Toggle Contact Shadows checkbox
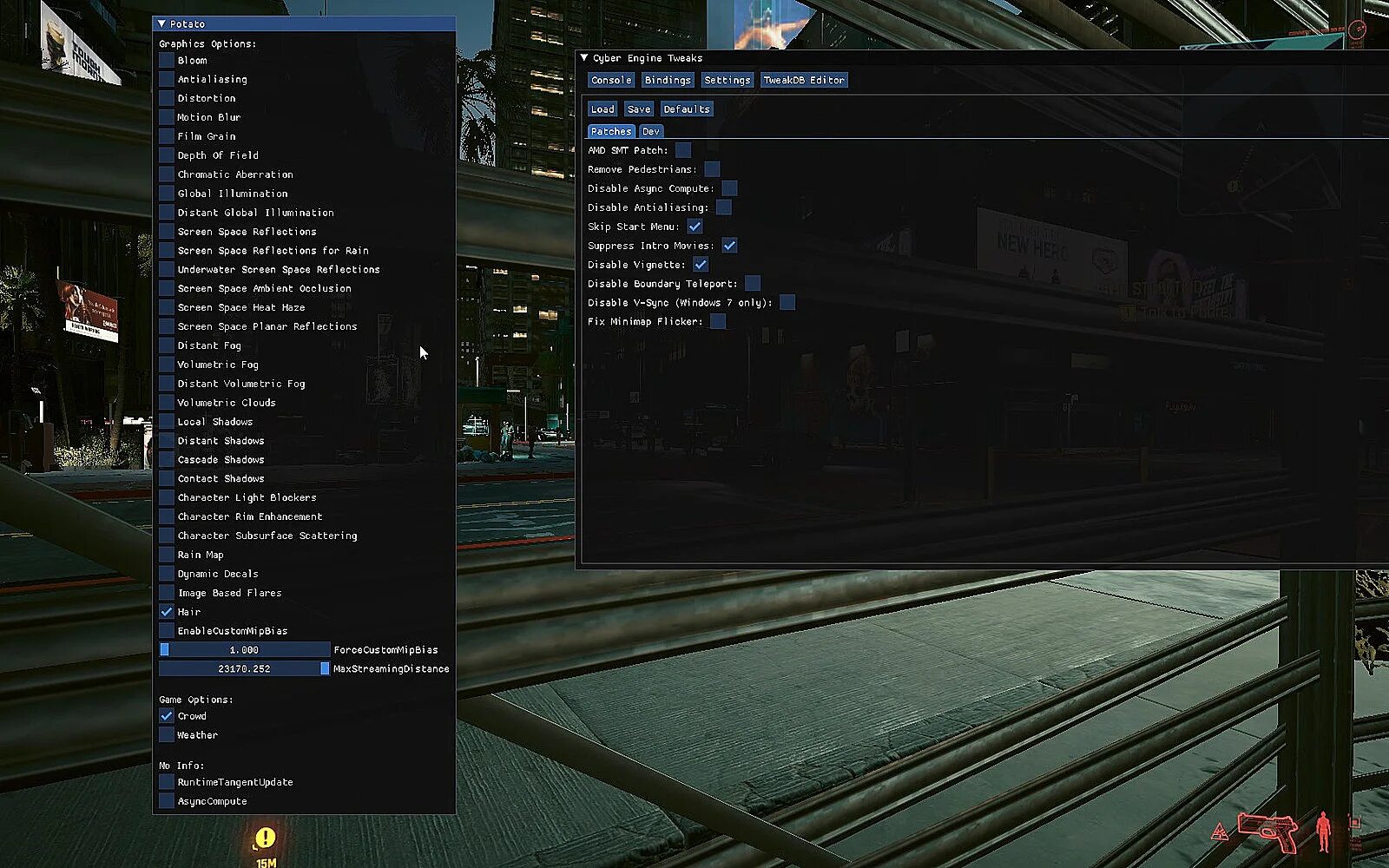Screen dimensions: 1389x868 click(x=167, y=478)
